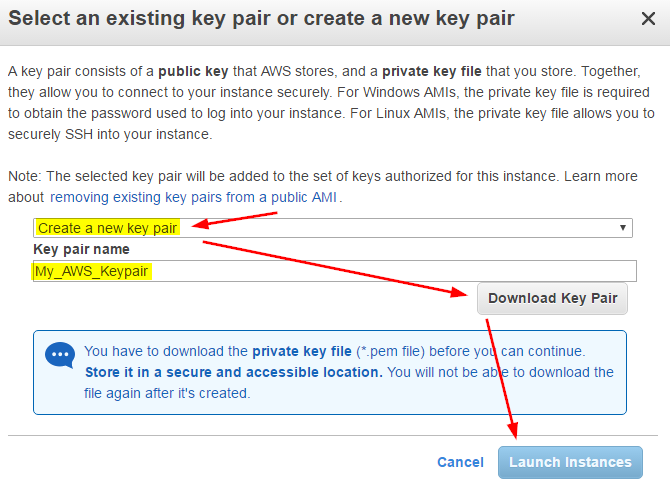Open 'removing existing key pairs from a public AMI' link
Image resolution: width=670 pixels, height=492 pixels.
click(x=194, y=197)
